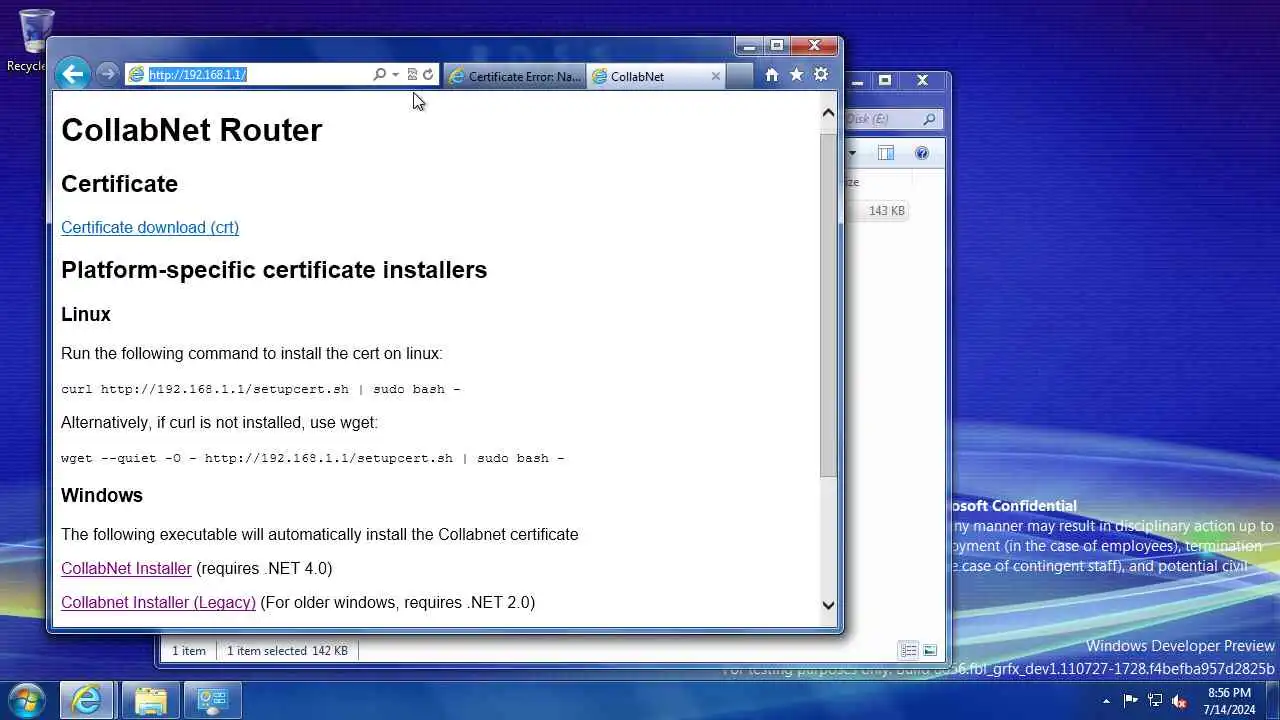Open the Certificate download (crt) link
The image size is (1280, 720).
click(x=150, y=227)
